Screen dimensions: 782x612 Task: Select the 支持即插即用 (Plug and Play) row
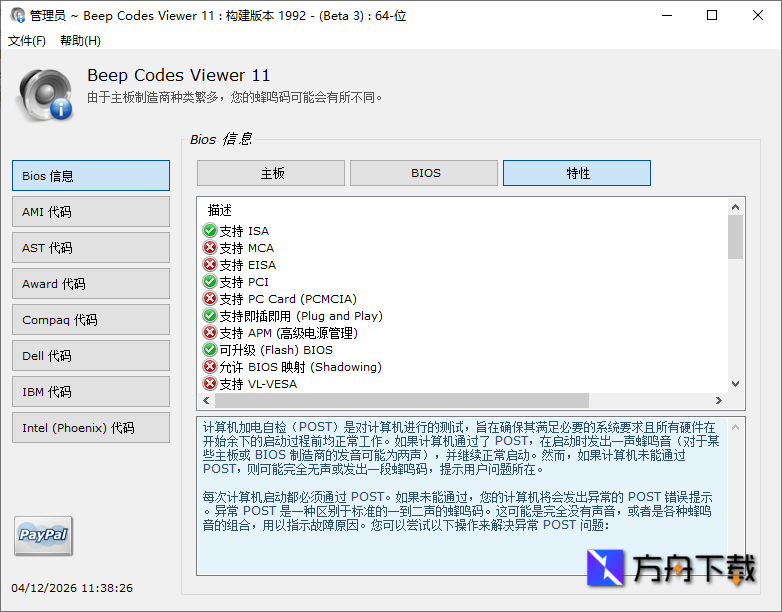pyautogui.click(x=301, y=316)
